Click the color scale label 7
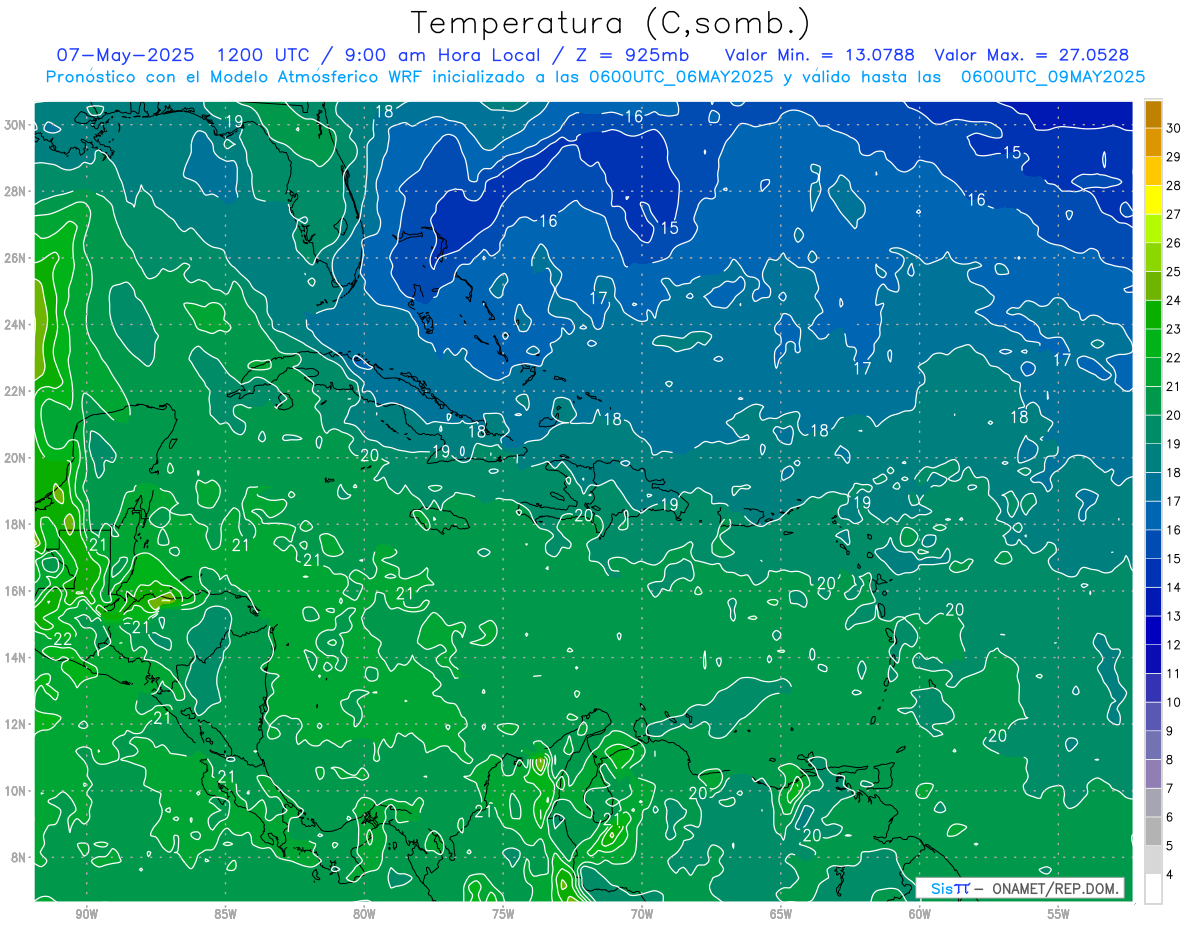1200x927 pixels. click(x=1171, y=789)
